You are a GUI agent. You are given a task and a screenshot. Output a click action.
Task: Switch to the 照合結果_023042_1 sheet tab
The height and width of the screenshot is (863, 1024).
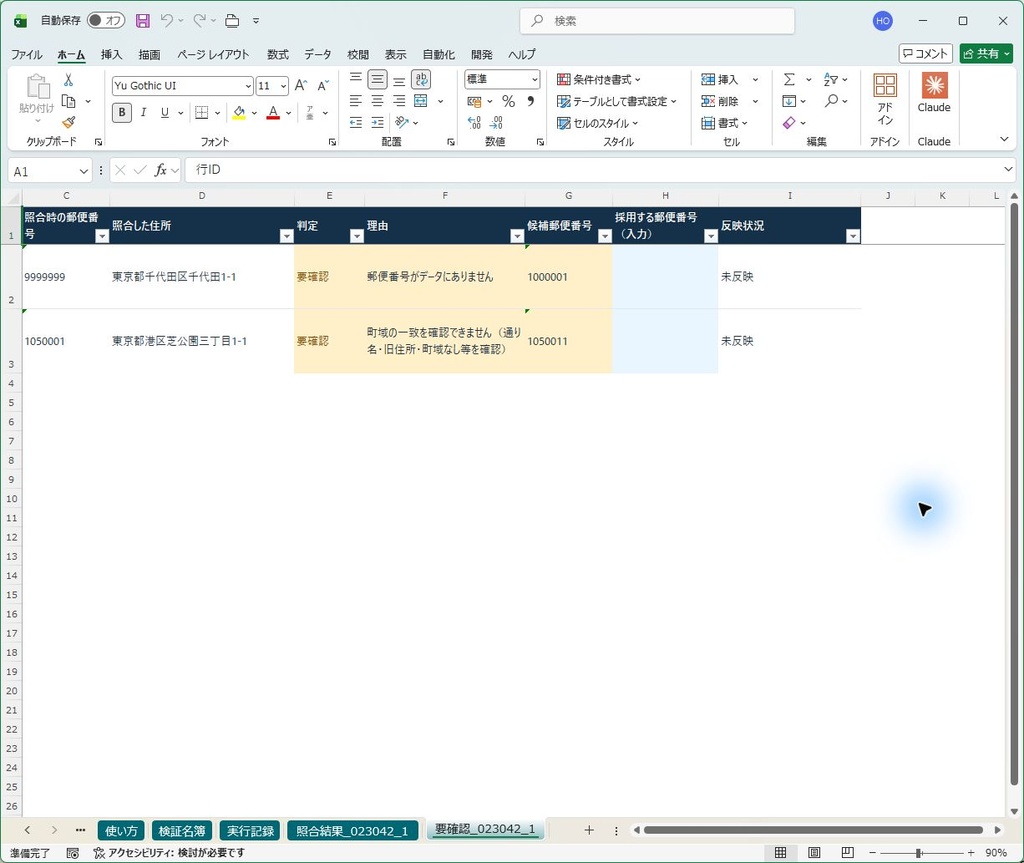352,830
